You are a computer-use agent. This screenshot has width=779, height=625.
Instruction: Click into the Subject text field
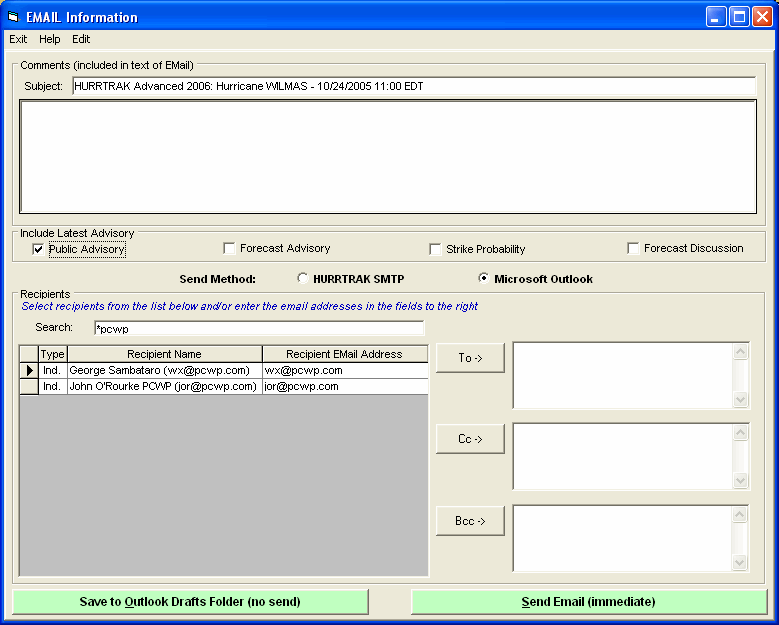413,86
